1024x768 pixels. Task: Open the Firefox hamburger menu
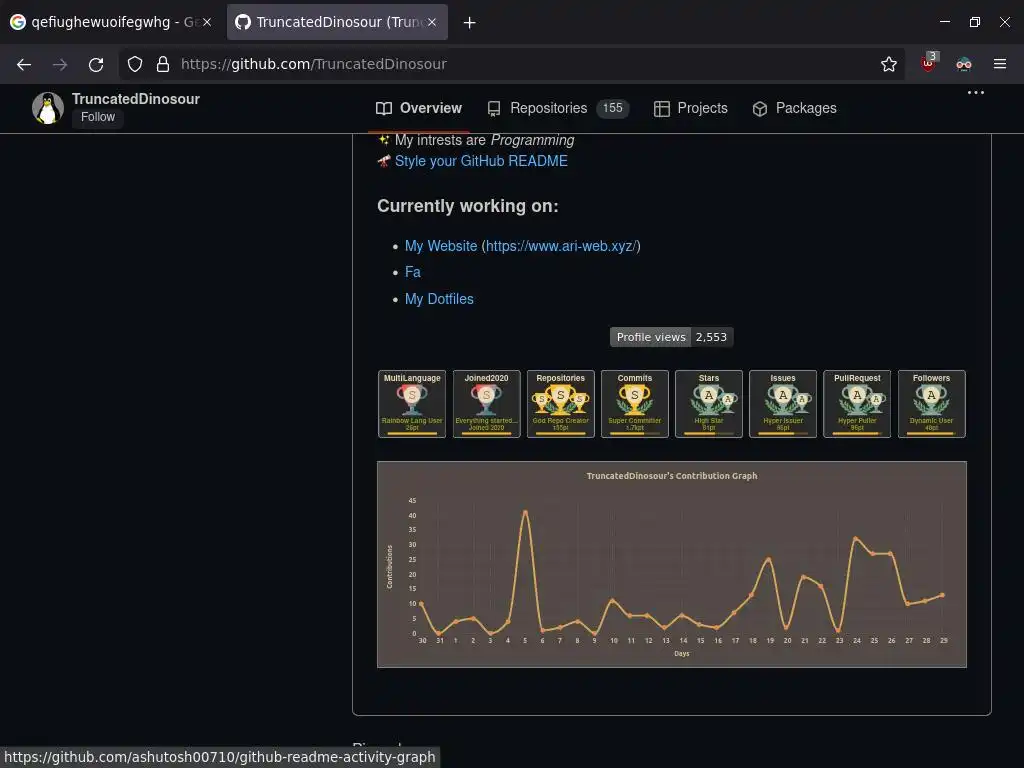click(x=1000, y=64)
